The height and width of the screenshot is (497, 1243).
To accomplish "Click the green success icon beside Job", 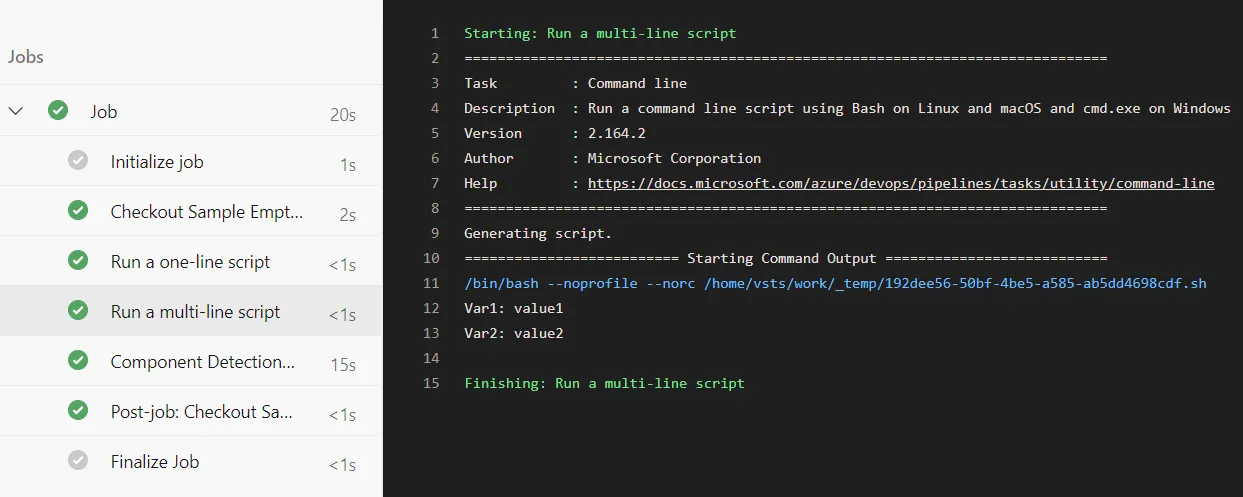I will (58, 111).
